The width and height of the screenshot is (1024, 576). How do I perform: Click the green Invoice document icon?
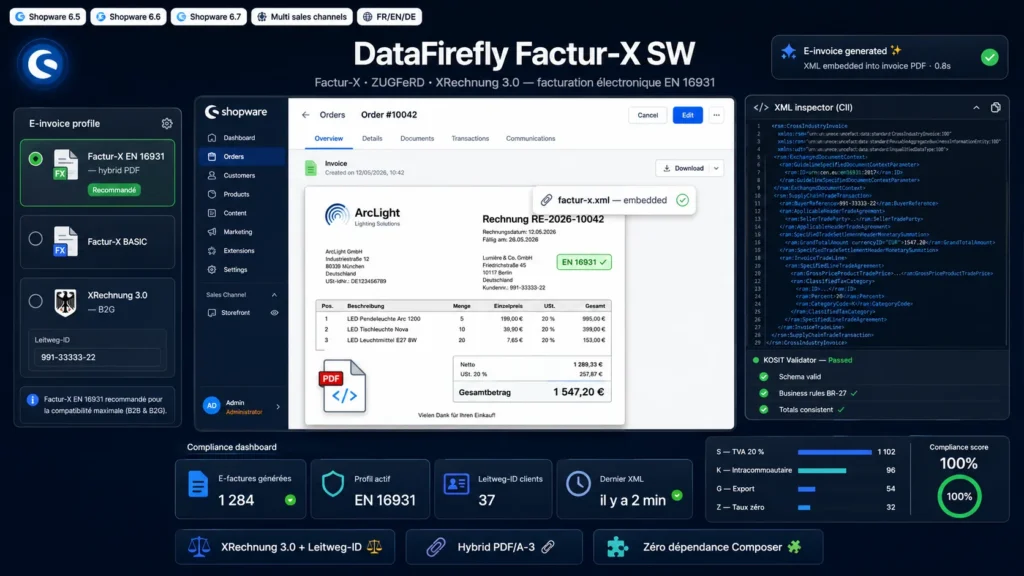[311, 168]
